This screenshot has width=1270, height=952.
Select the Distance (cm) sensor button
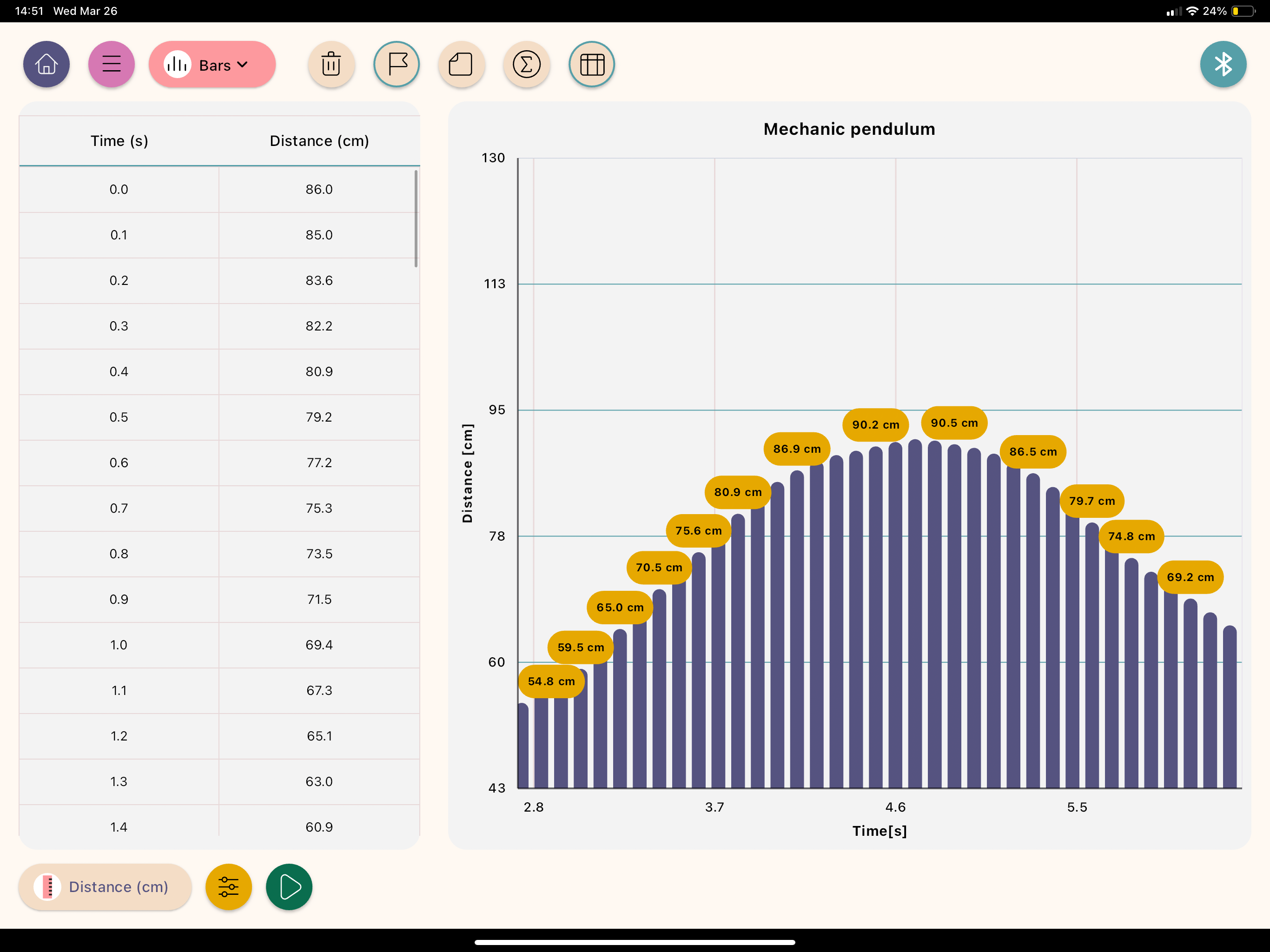pyautogui.click(x=105, y=886)
